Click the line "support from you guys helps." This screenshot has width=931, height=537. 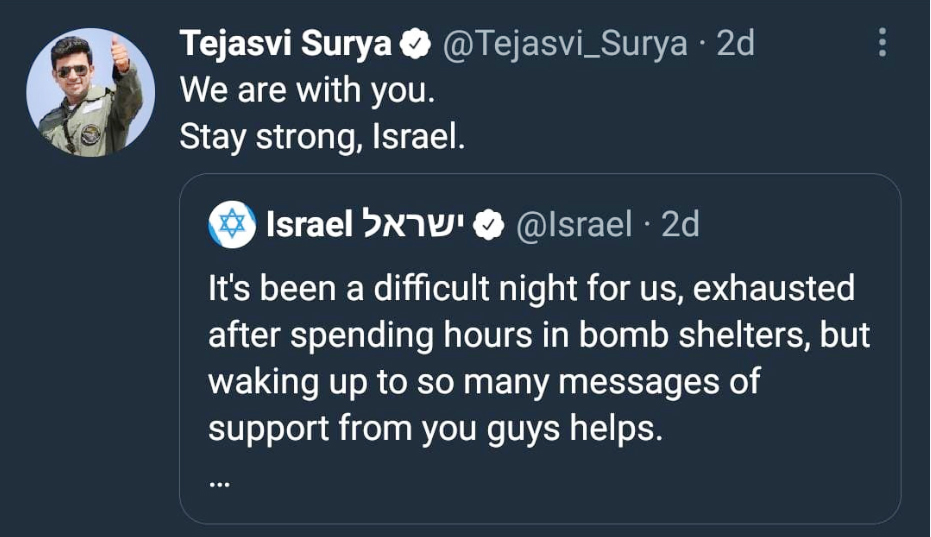tap(436, 428)
